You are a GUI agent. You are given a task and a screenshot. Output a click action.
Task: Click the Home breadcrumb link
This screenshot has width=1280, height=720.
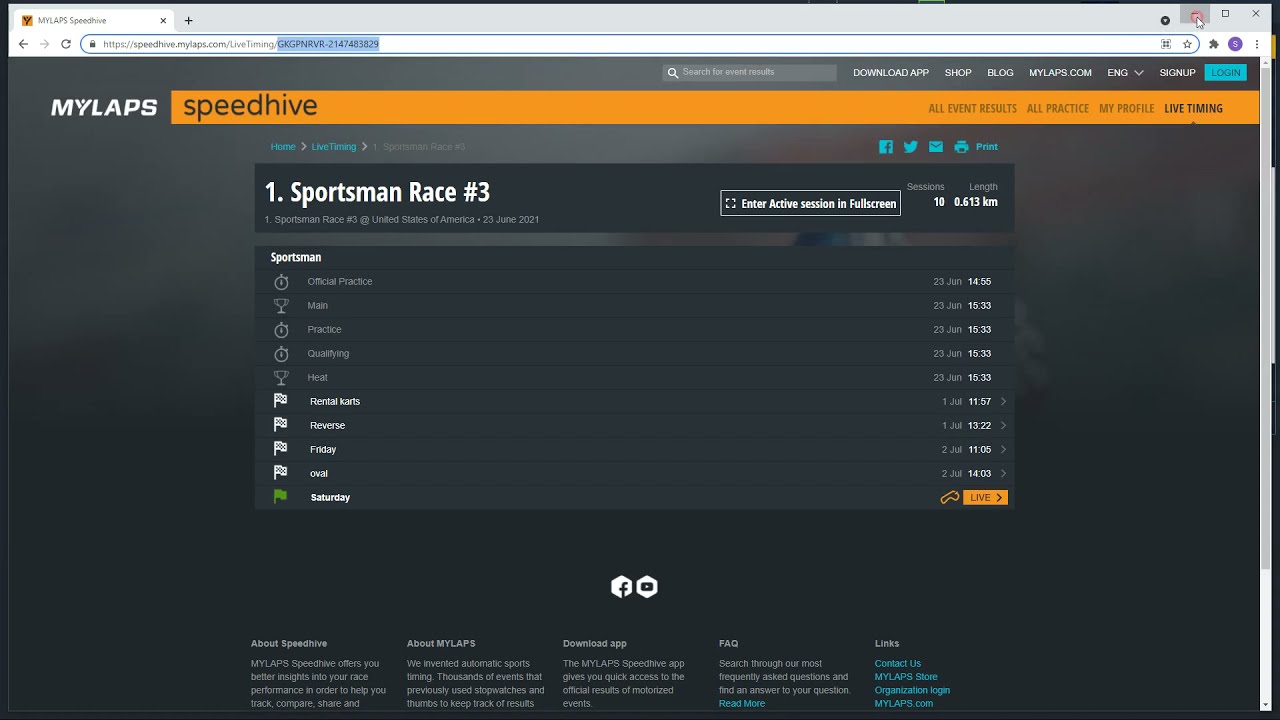(283, 147)
